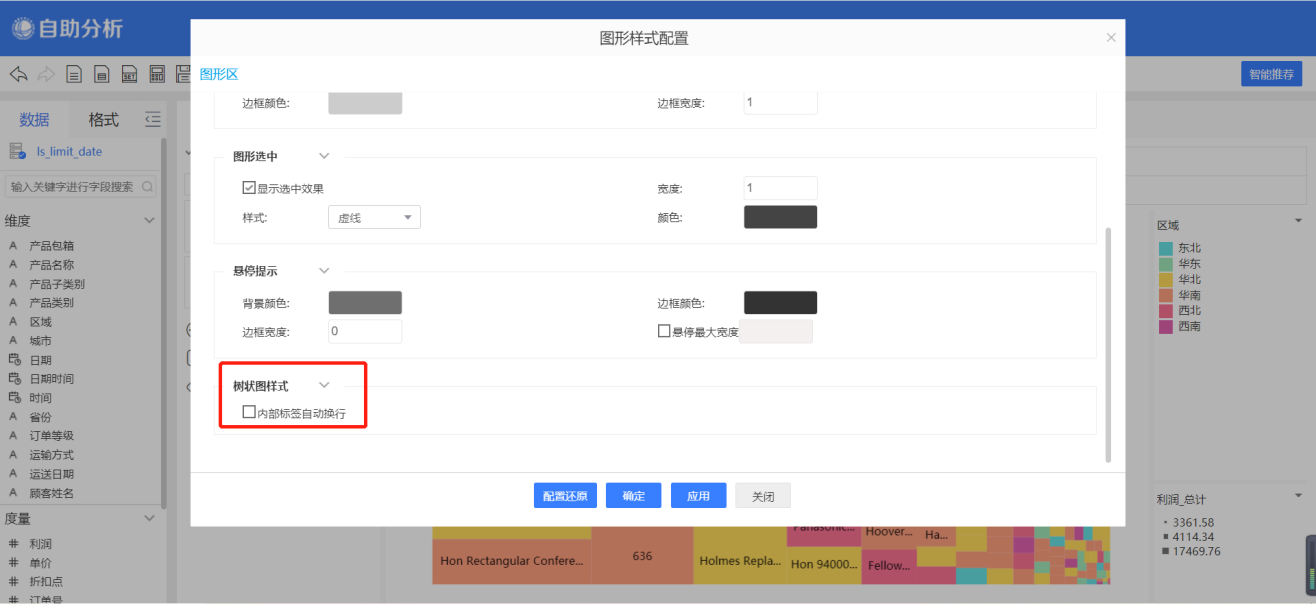1316x604 pixels.
Task: Collapse the 图形选中 section chevron
Action: coord(324,156)
